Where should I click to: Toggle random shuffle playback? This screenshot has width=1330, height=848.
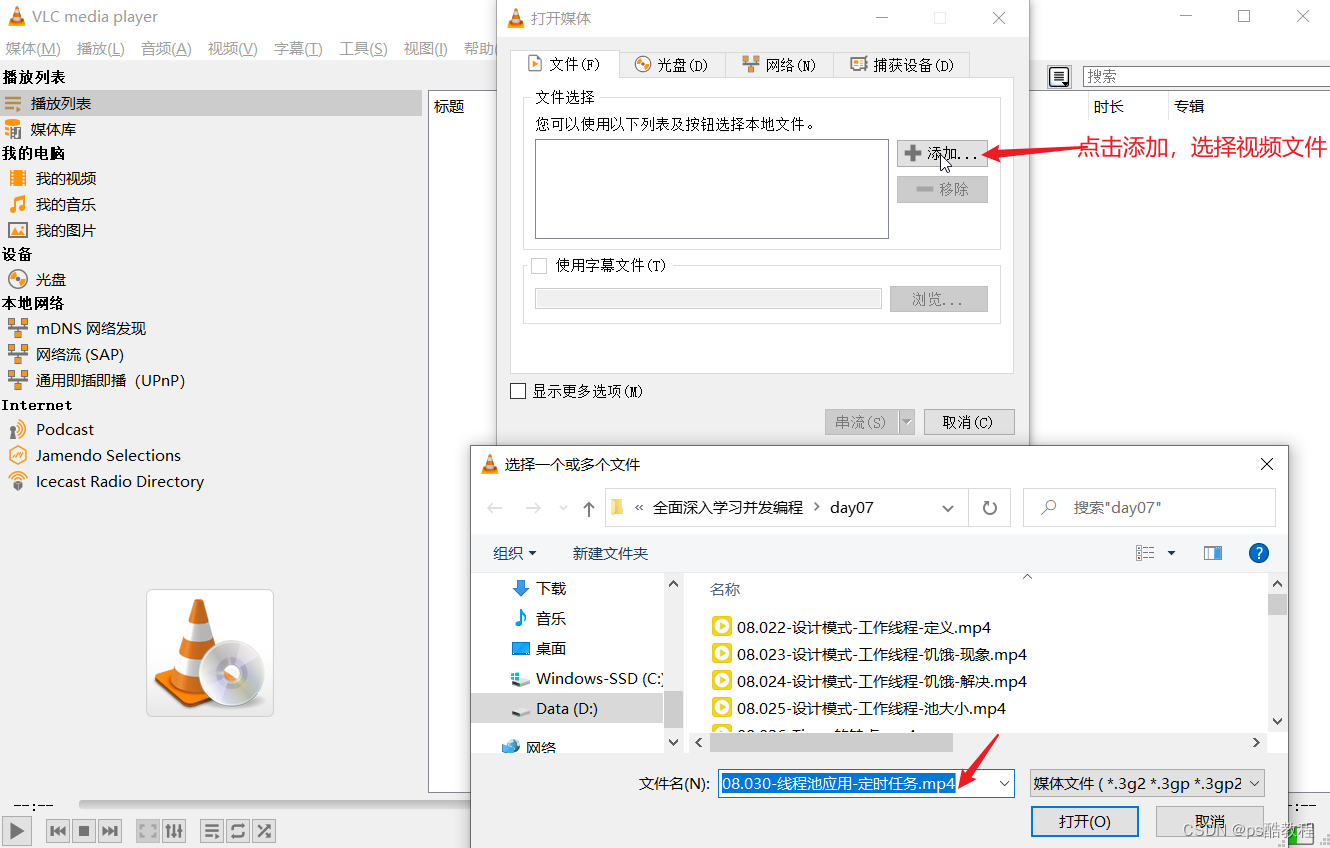coord(264,831)
